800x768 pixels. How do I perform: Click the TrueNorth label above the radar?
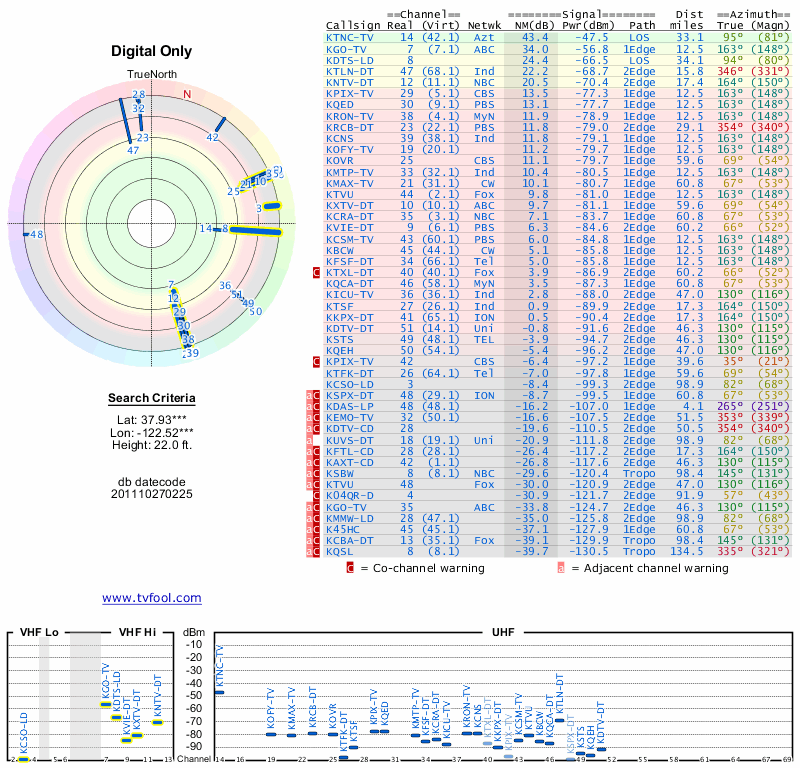point(152,75)
